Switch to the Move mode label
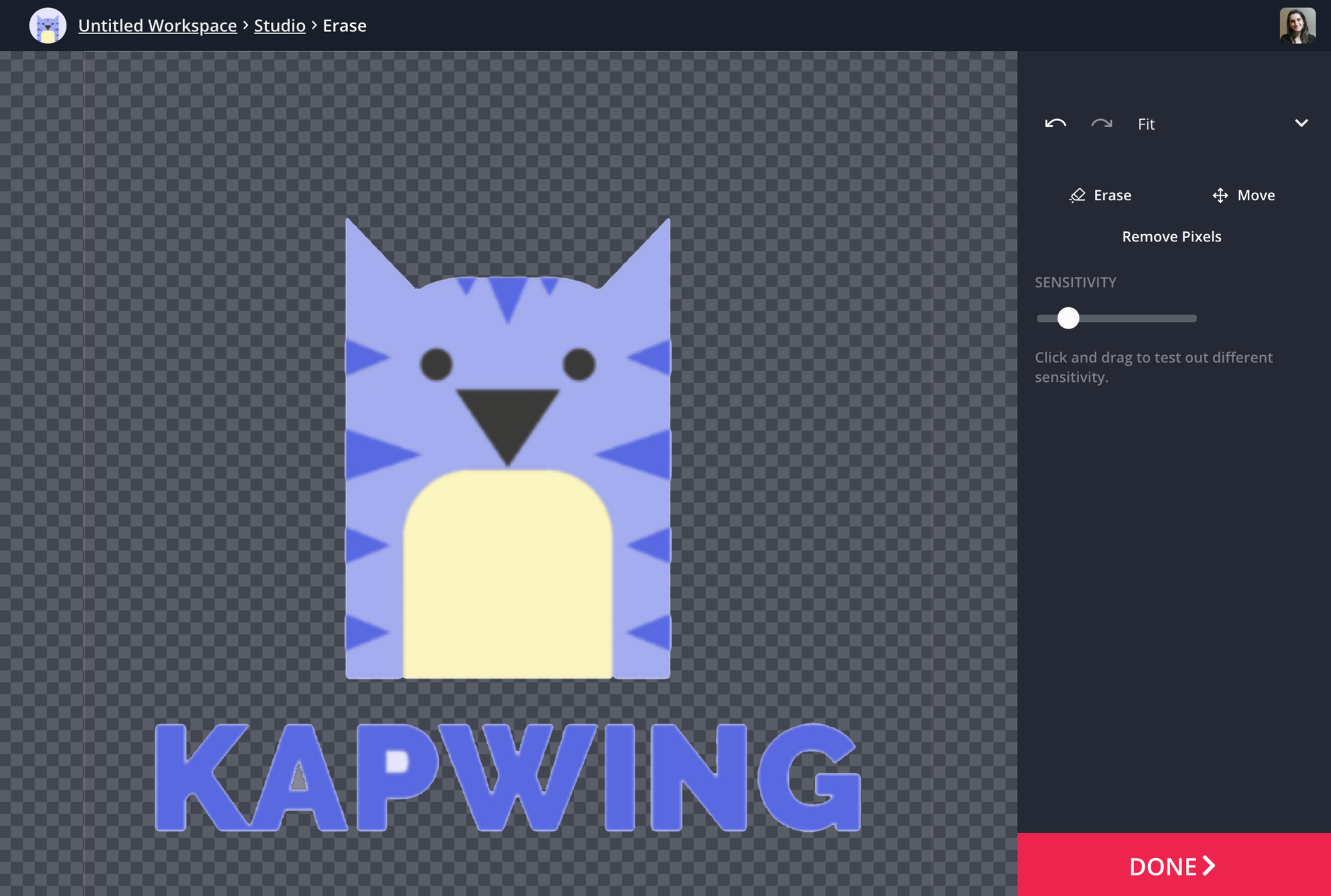Viewport: 1331px width, 896px height. [1256, 196]
